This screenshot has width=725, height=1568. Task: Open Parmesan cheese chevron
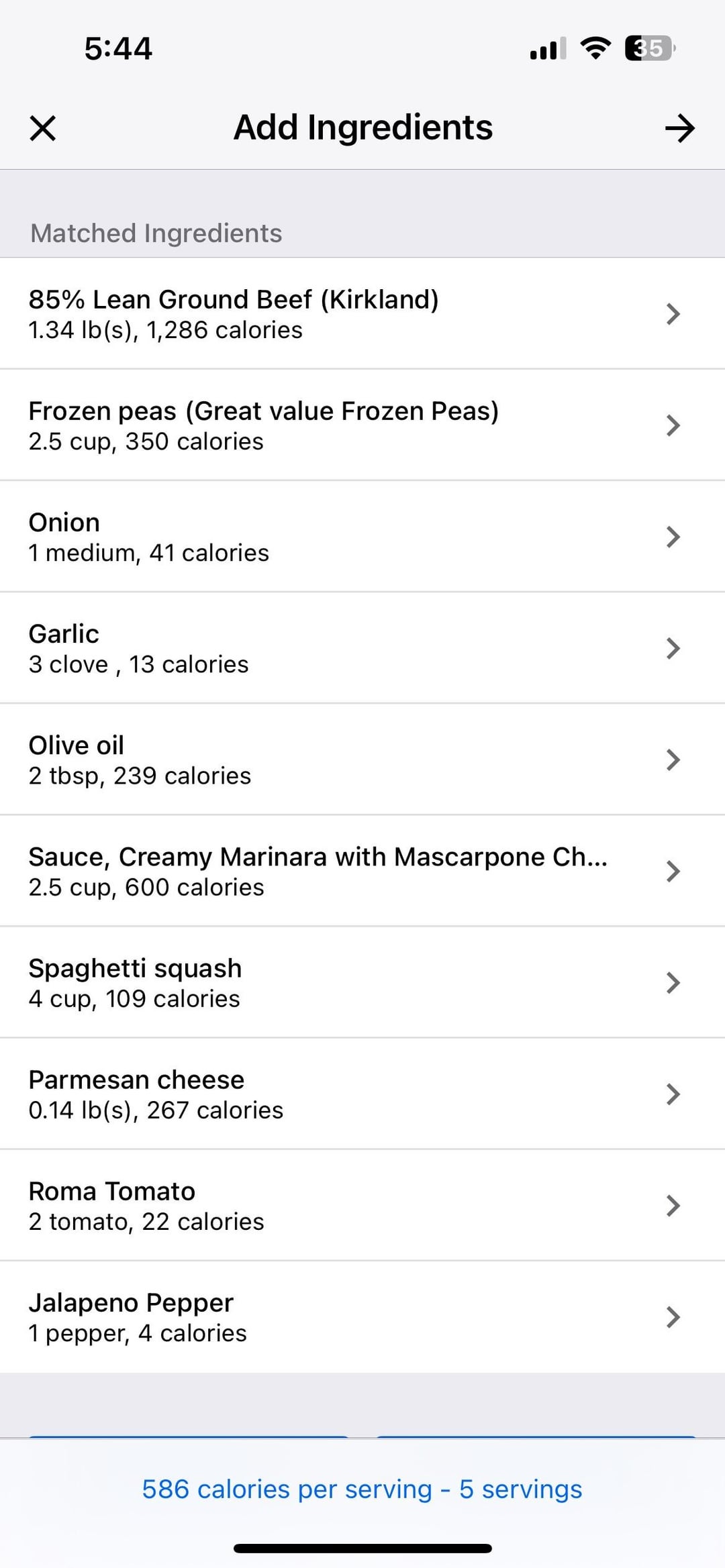pyautogui.click(x=673, y=1094)
